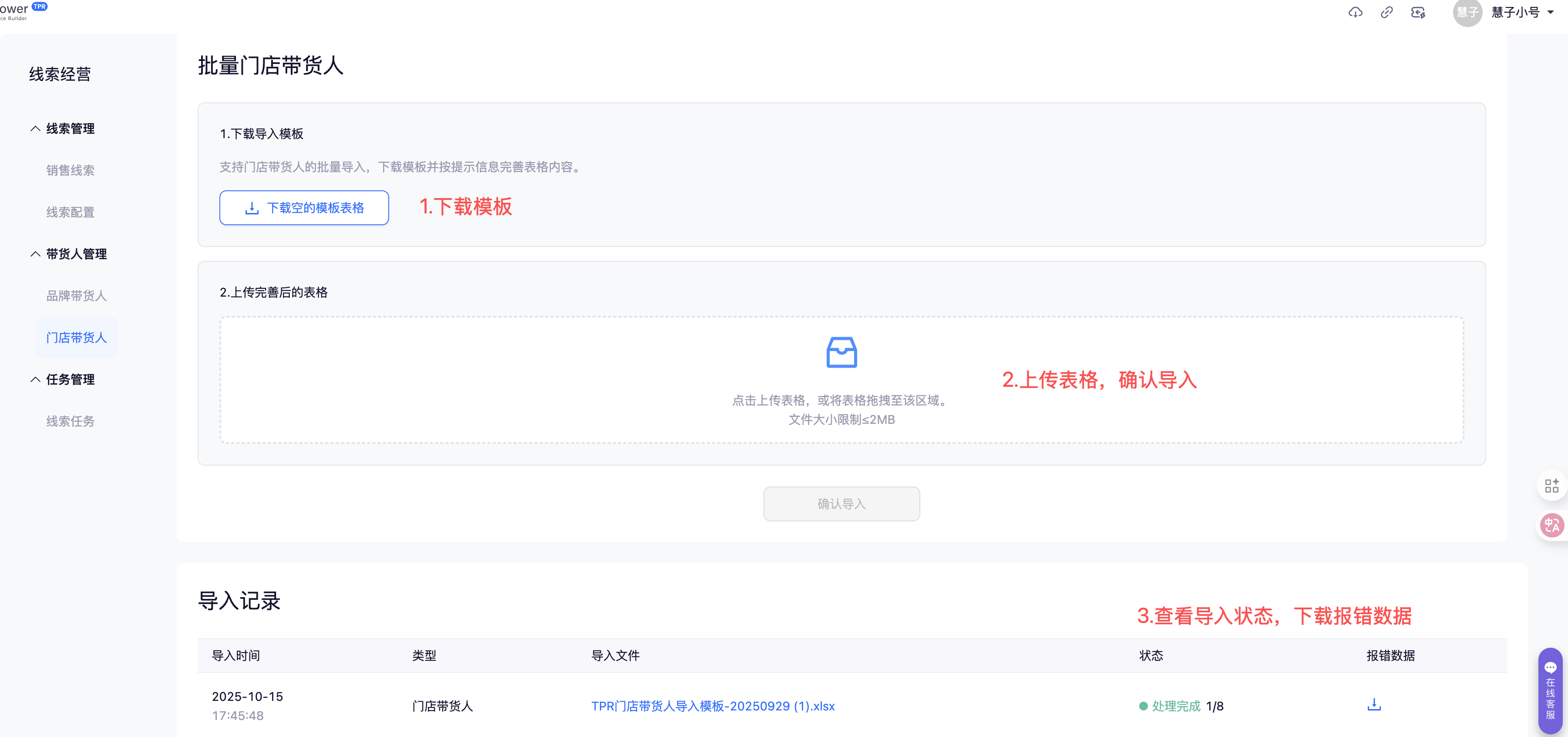
Task: Collapse the 任务管理 menu section
Action: 35,379
